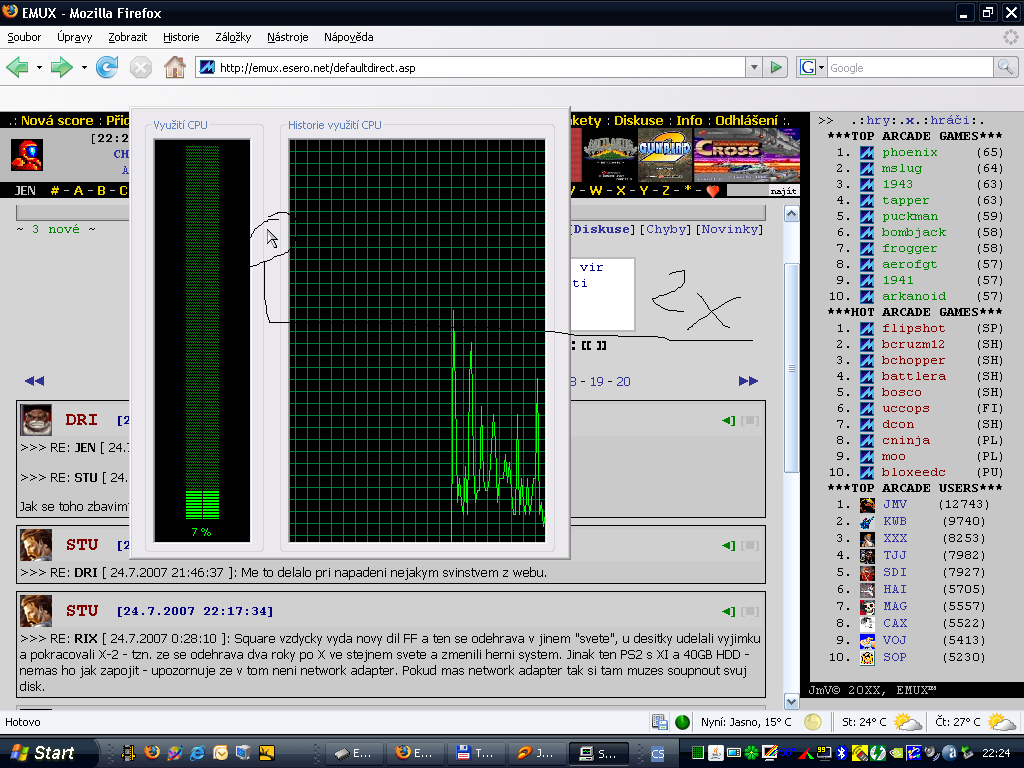Click the Bluetooth icon in the system tray
Viewport: 1024px width, 768px height.
pos(842,753)
